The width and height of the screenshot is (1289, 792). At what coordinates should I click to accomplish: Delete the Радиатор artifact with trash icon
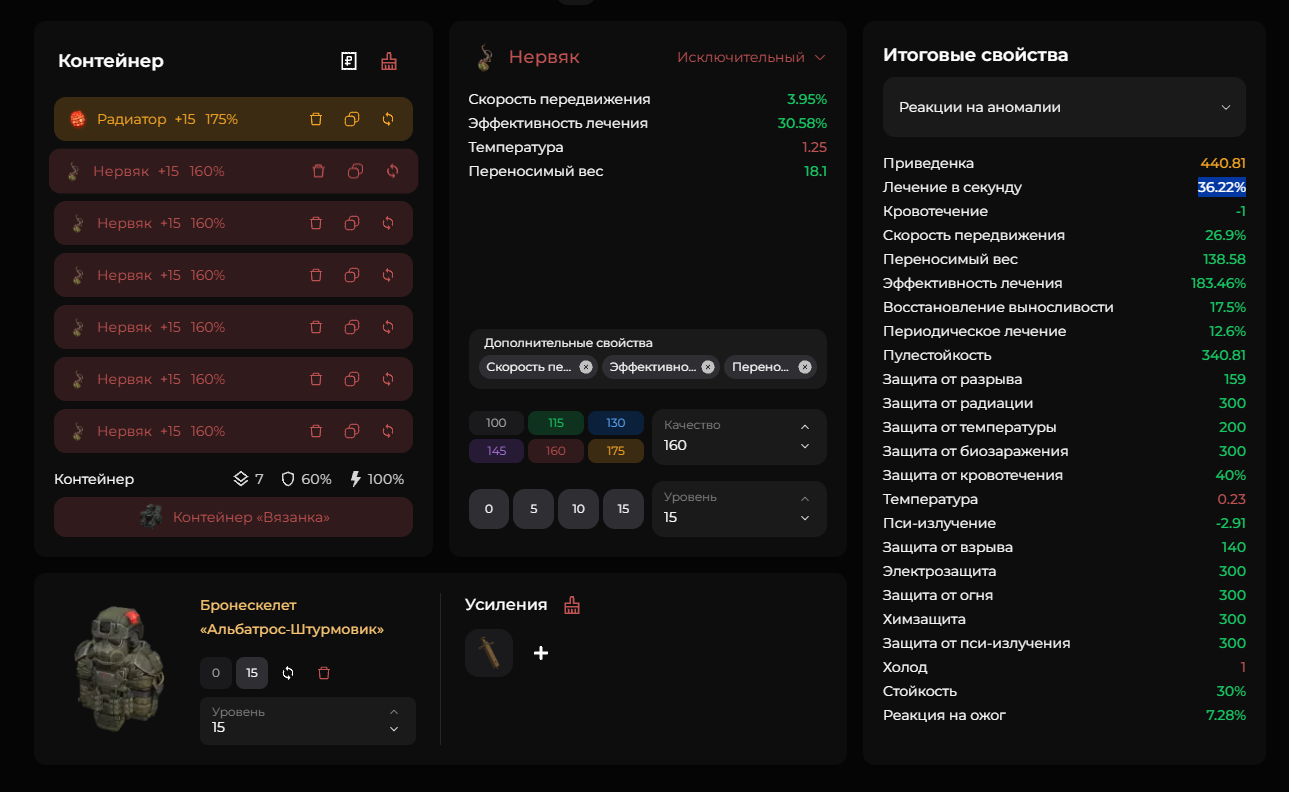pyautogui.click(x=316, y=119)
